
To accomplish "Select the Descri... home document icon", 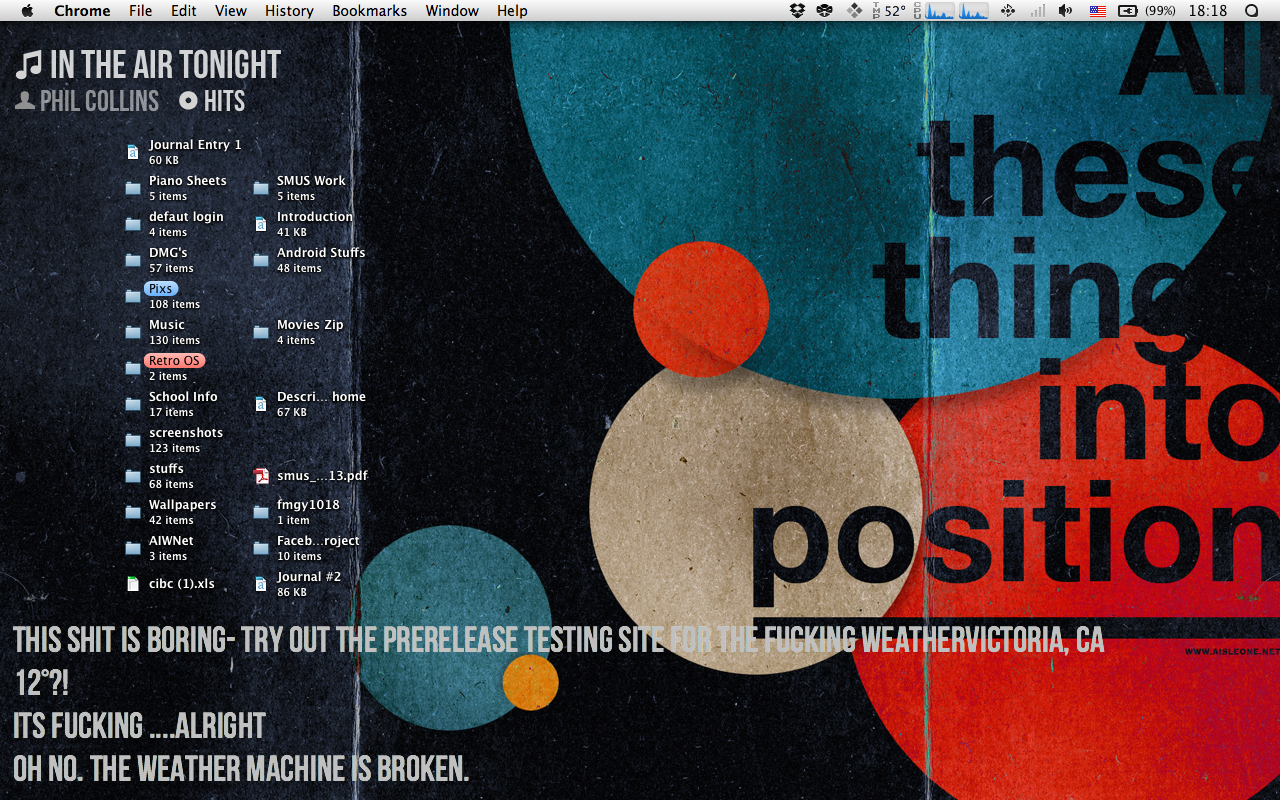I will tap(260, 404).
